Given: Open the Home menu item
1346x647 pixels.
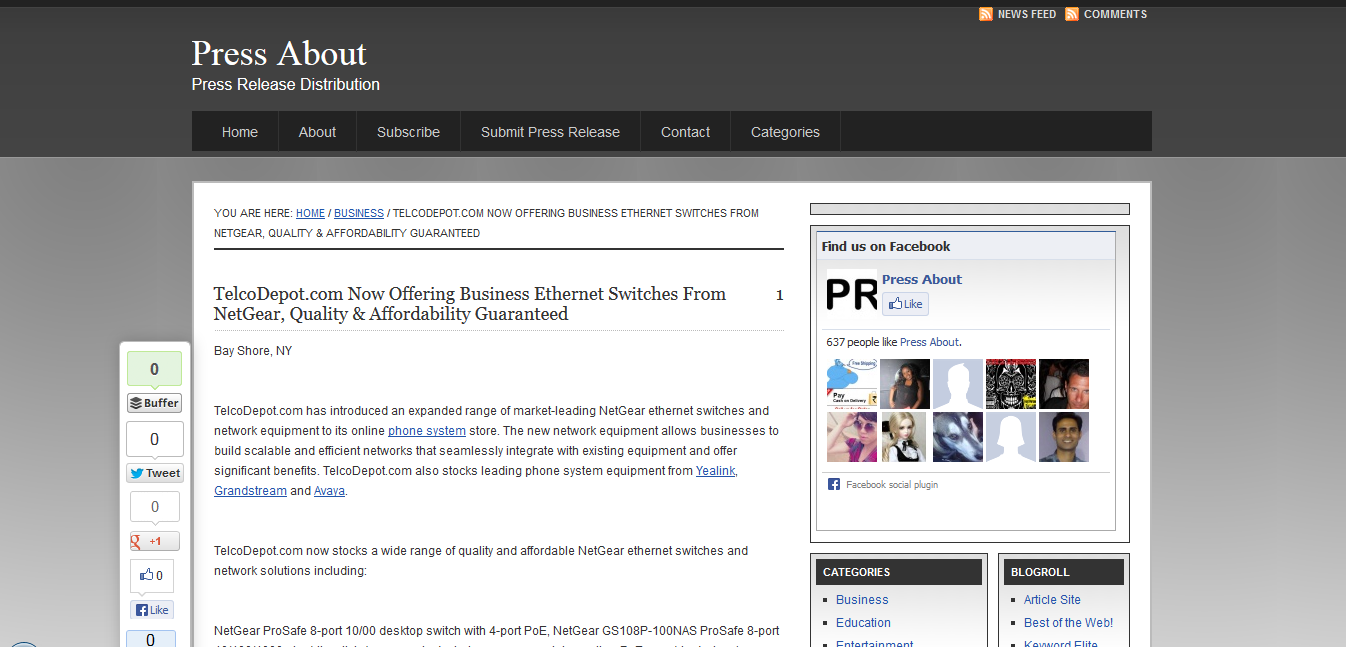Looking at the screenshot, I should 240,132.
